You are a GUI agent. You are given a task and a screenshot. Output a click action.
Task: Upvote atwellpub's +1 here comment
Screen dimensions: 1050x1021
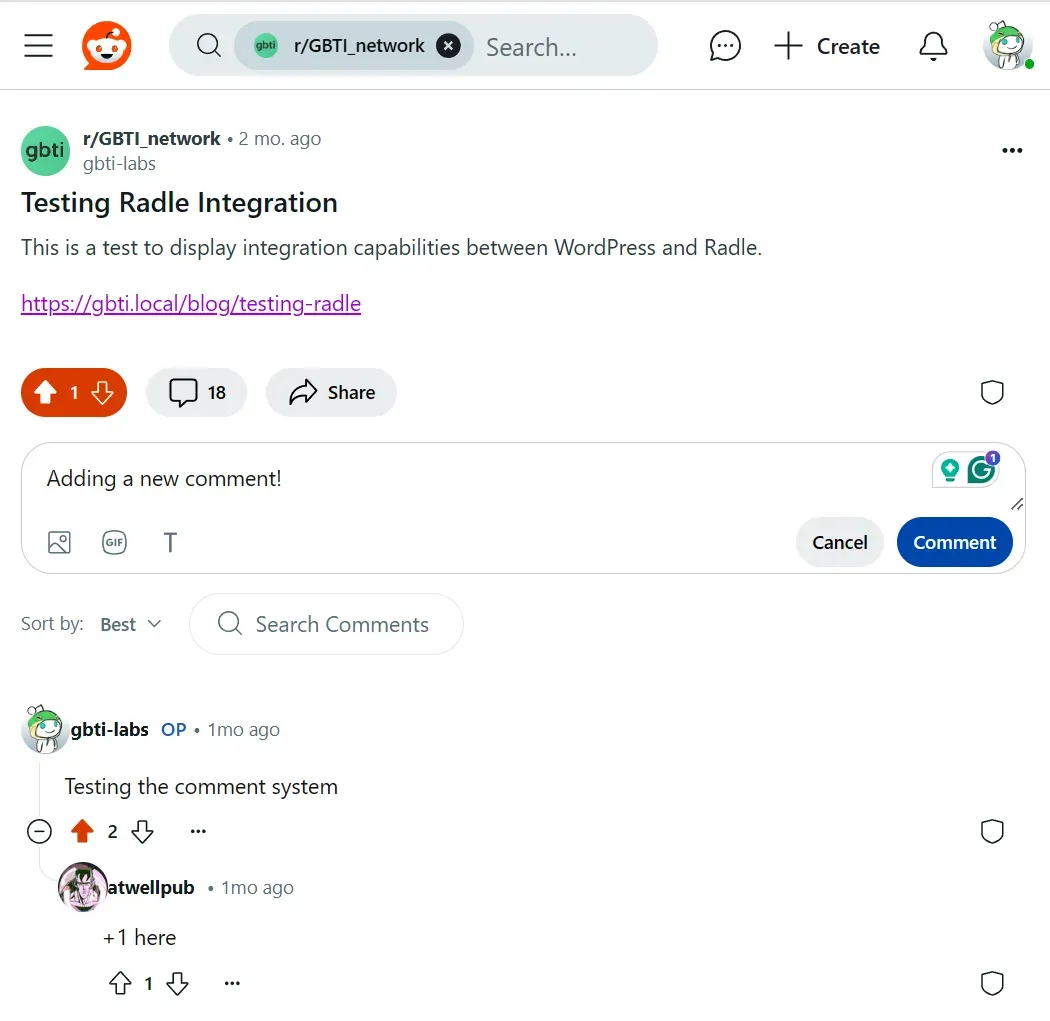121,984
